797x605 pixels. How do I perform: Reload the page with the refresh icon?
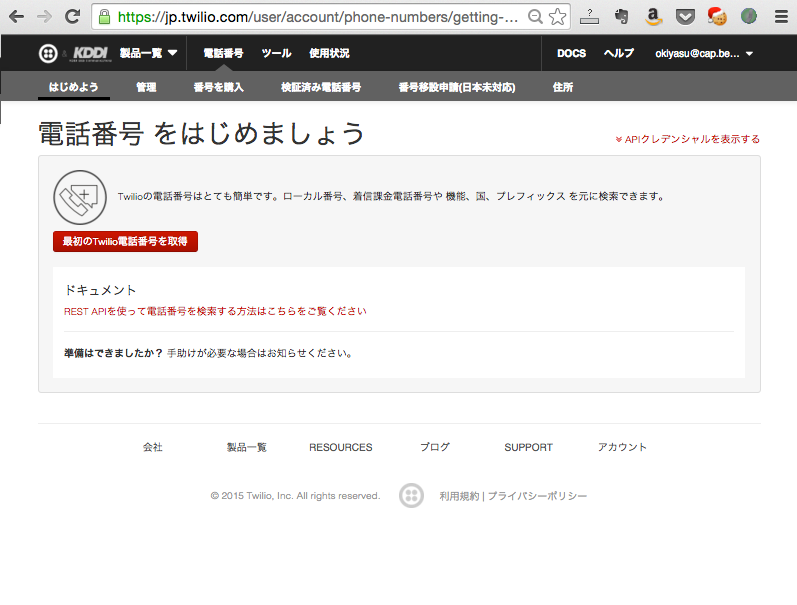tap(72, 17)
